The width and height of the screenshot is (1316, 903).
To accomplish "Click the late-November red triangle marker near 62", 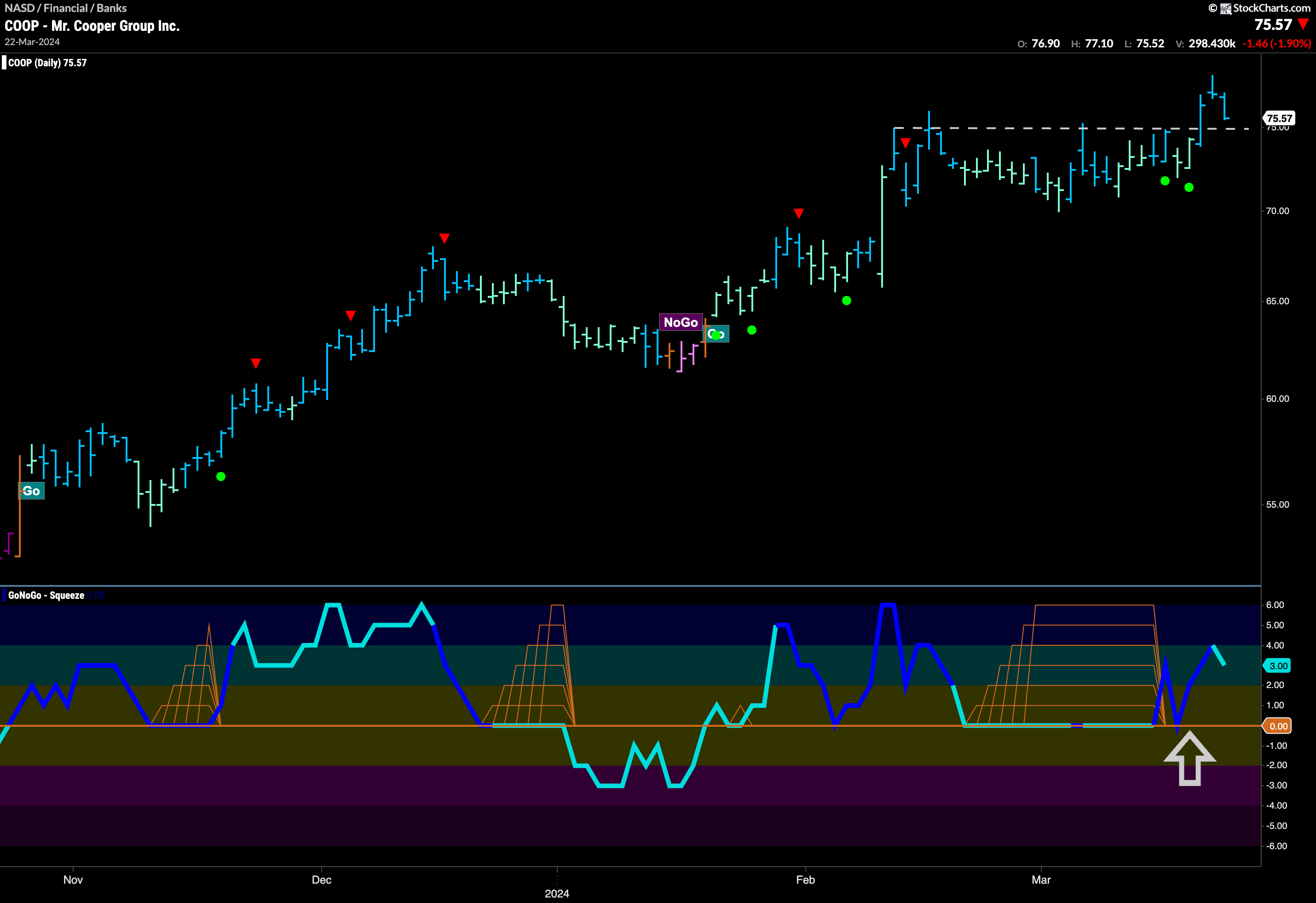I will click(256, 363).
